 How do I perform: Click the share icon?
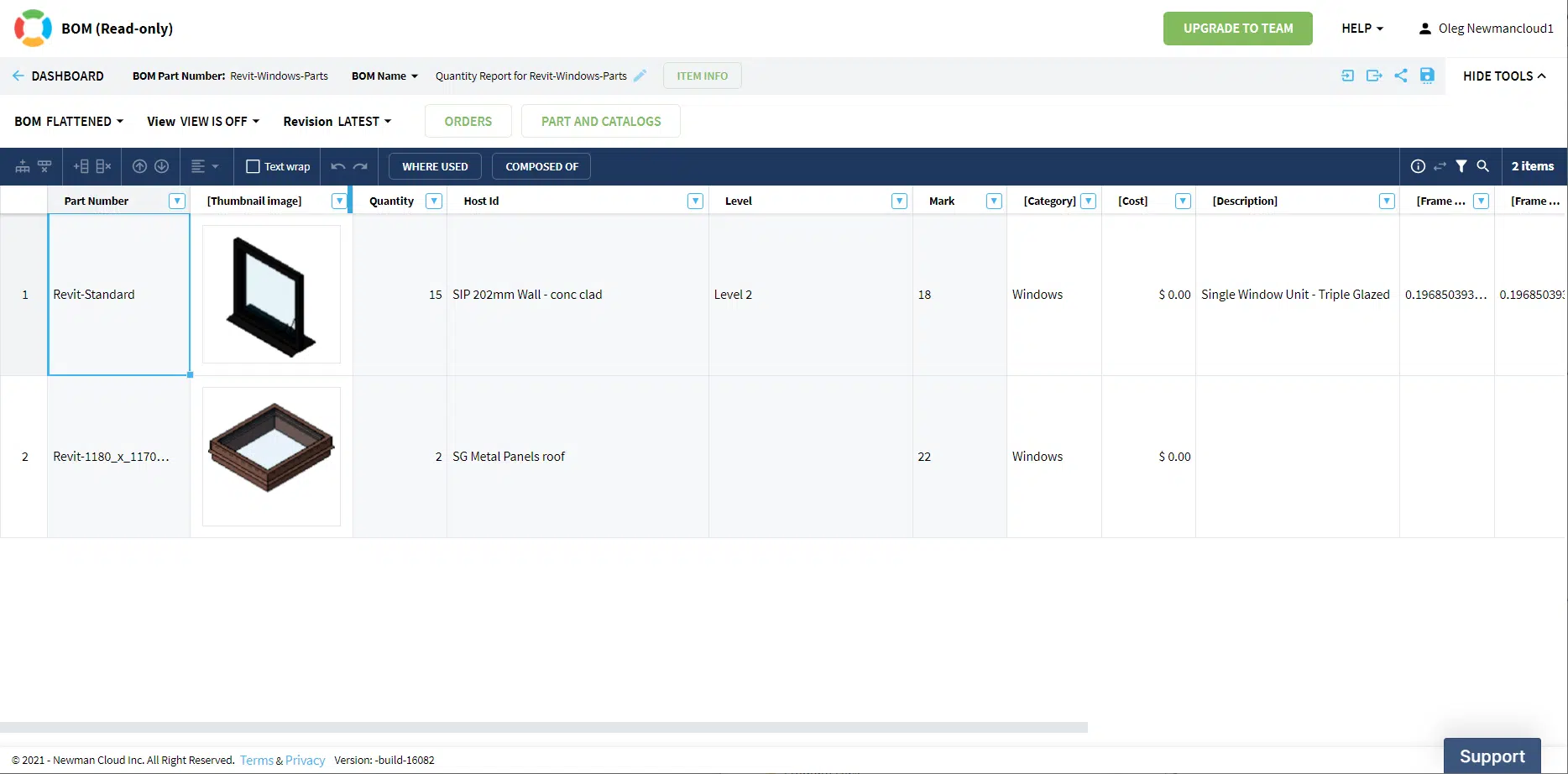tap(1401, 76)
